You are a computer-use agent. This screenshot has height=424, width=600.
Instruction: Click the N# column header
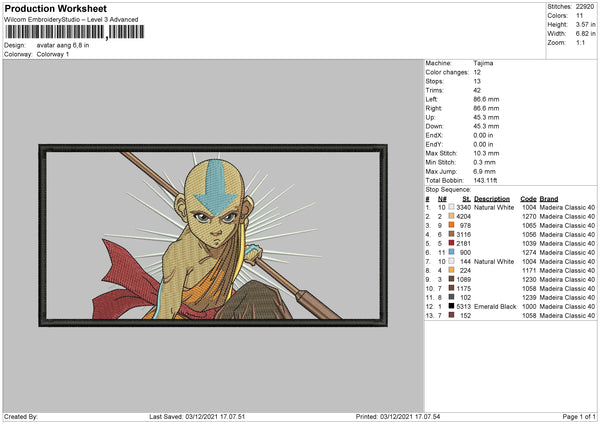pyautogui.click(x=442, y=199)
